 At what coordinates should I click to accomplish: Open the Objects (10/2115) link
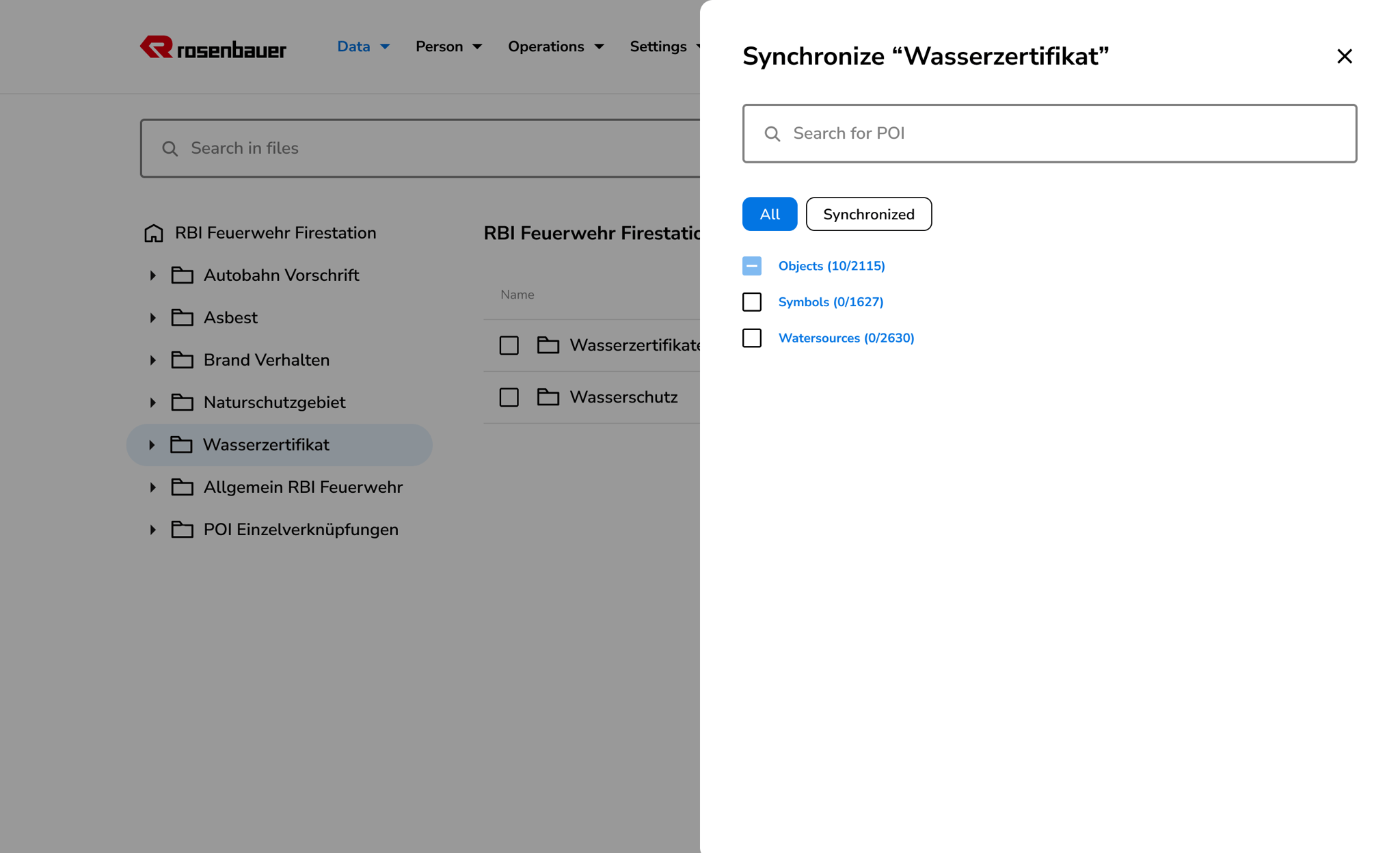(x=831, y=265)
